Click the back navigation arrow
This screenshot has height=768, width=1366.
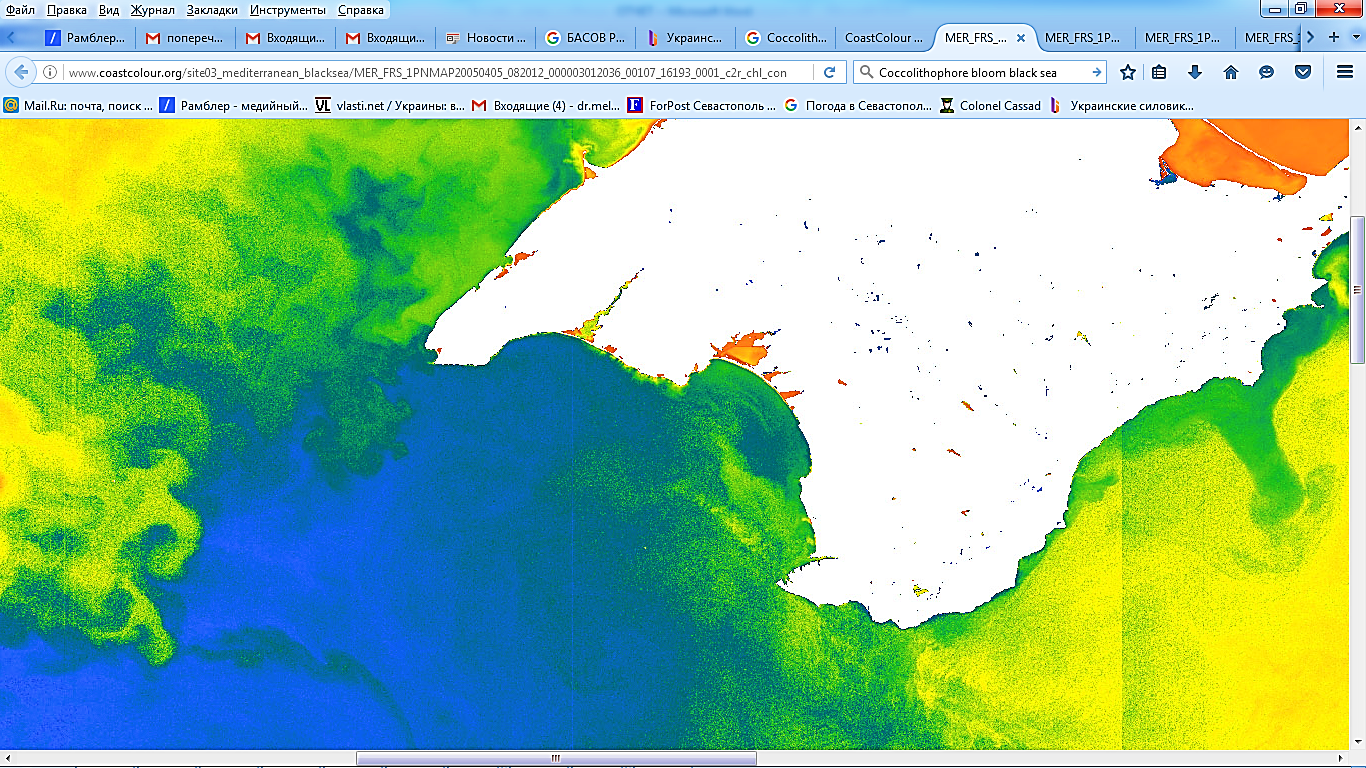(22, 72)
